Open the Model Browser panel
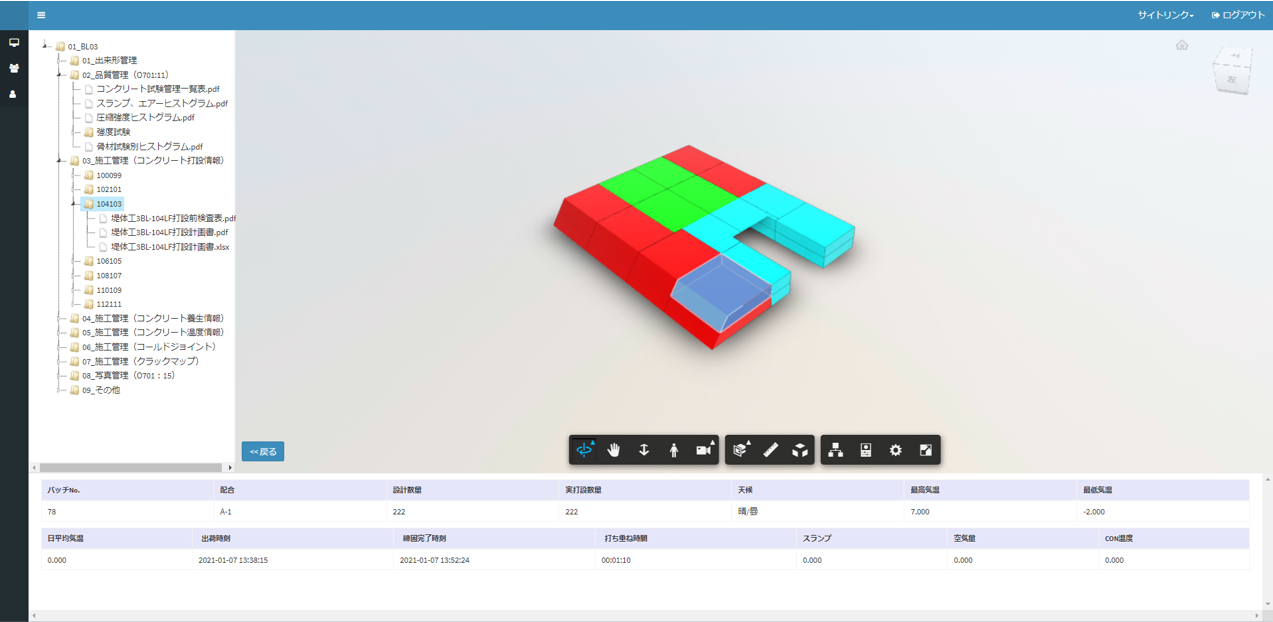Screen dimensions: 1273x622 click(x=836, y=450)
